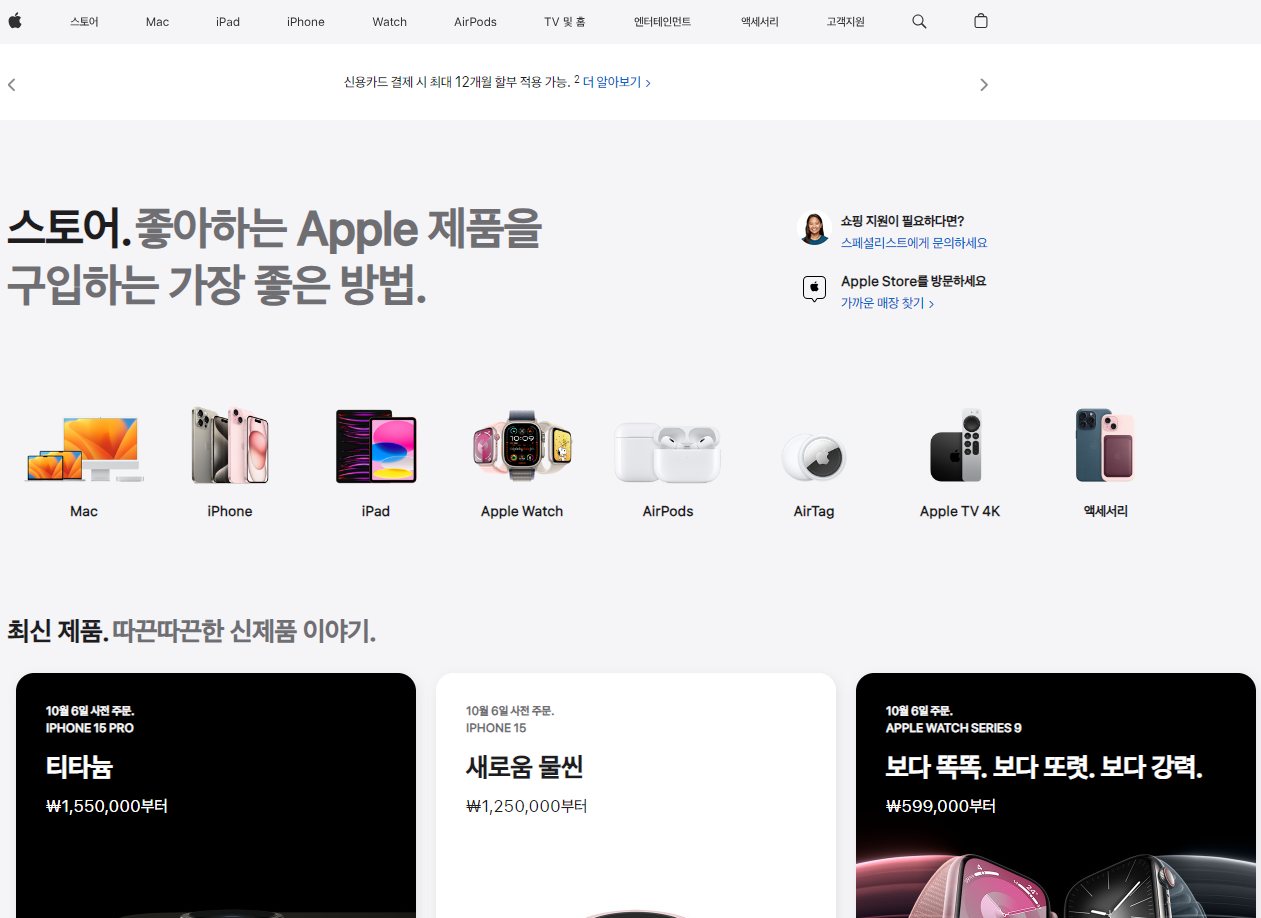Open the 고객지원 navigation item
This screenshot has width=1261, height=918.
click(846, 21)
